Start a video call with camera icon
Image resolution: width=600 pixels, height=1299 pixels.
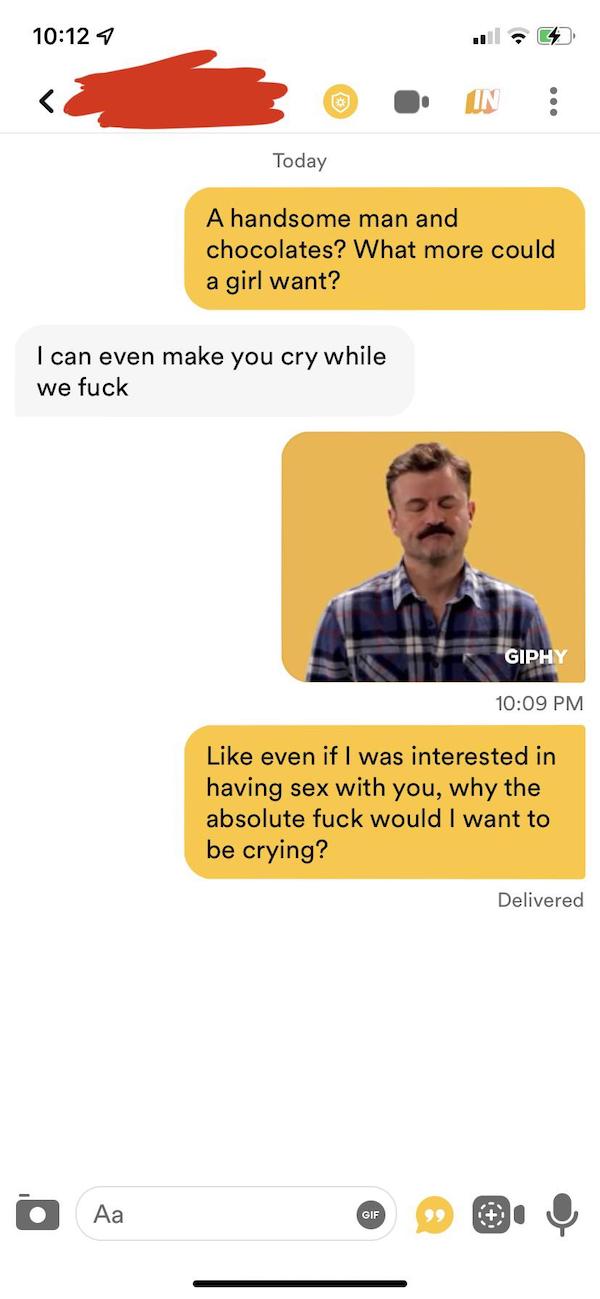coord(411,101)
